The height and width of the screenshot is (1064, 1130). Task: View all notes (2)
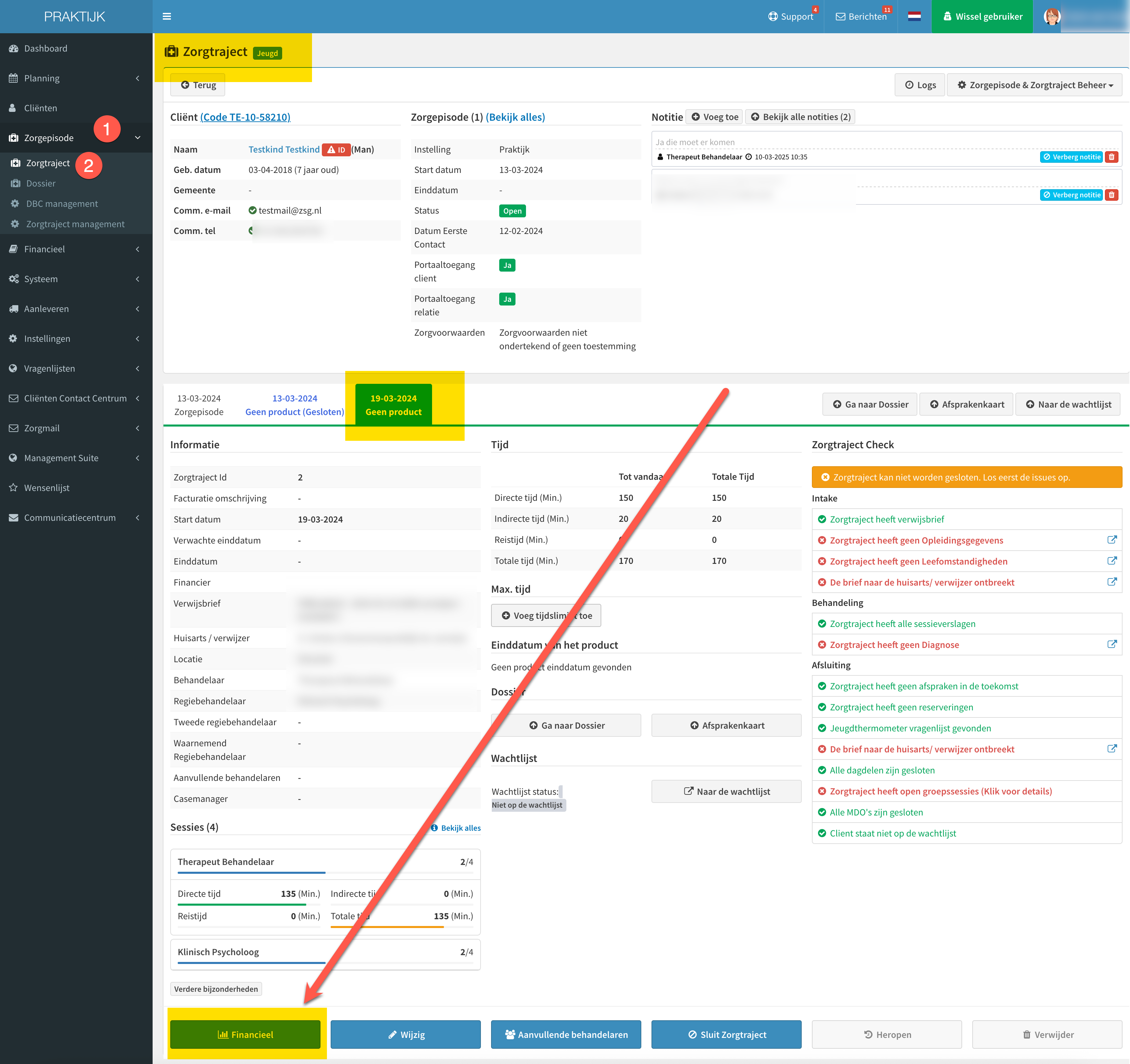800,117
